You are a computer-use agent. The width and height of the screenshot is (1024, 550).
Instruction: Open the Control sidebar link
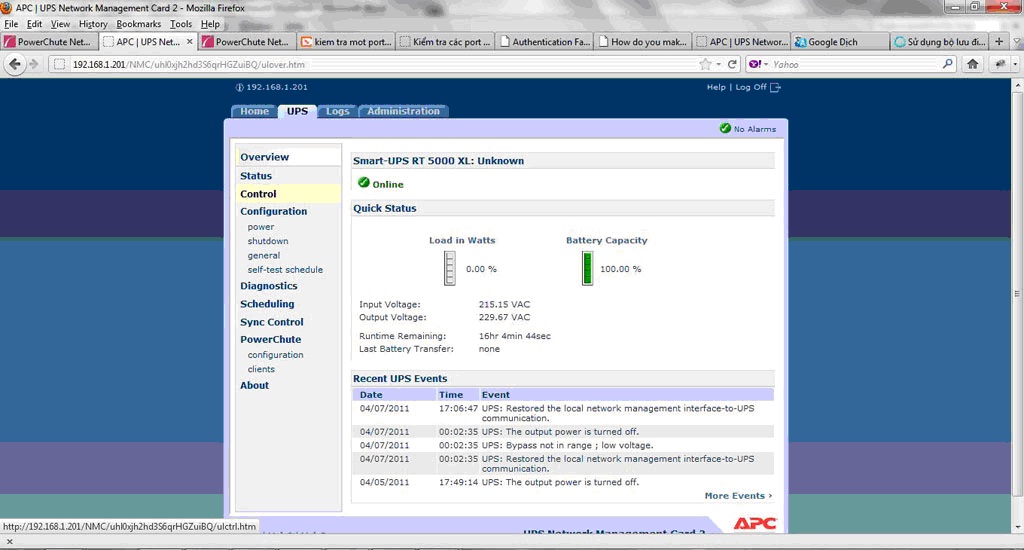click(258, 194)
